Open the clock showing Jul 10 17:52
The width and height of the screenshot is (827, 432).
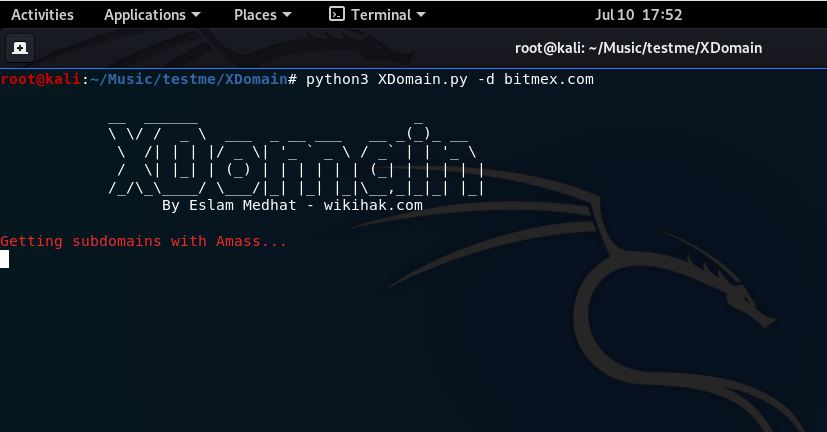(x=638, y=15)
